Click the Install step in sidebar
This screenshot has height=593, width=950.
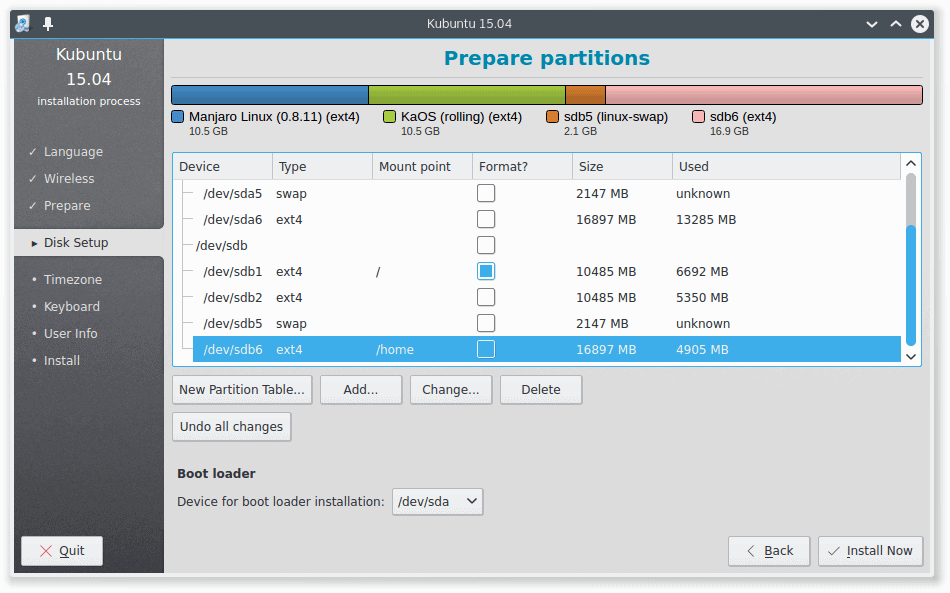click(62, 360)
